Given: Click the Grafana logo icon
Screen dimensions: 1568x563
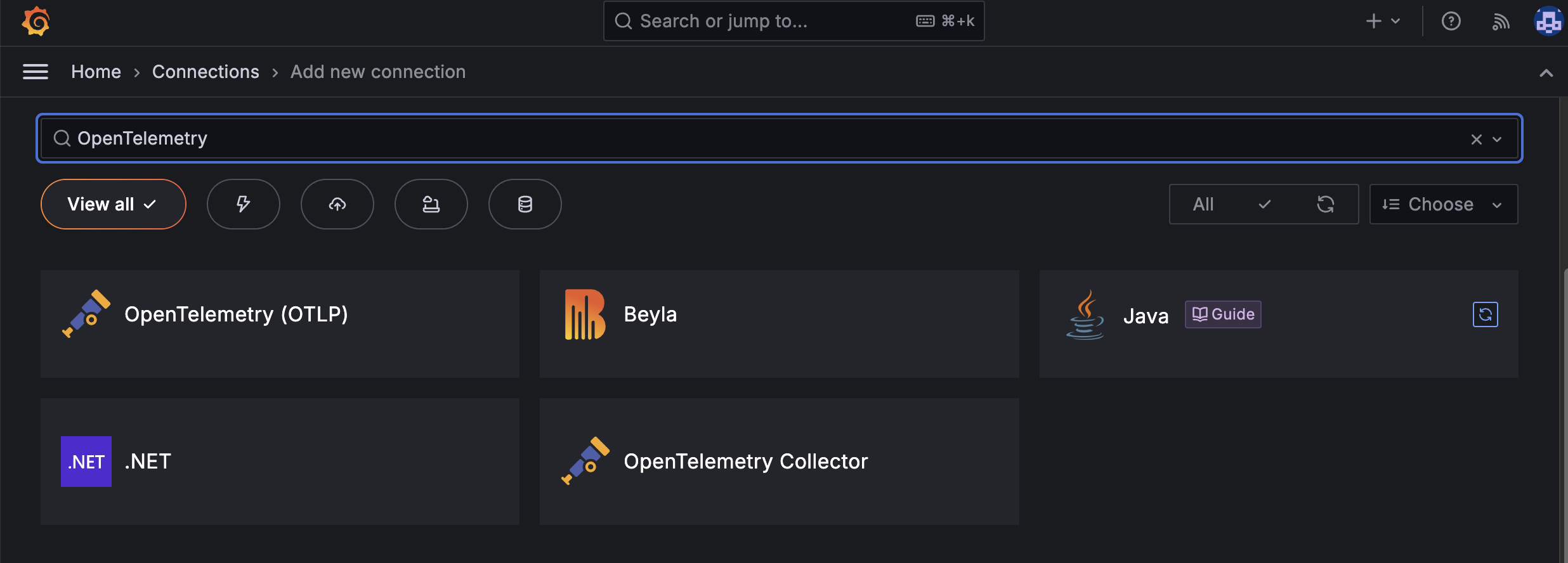Looking at the screenshot, I should [36, 22].
